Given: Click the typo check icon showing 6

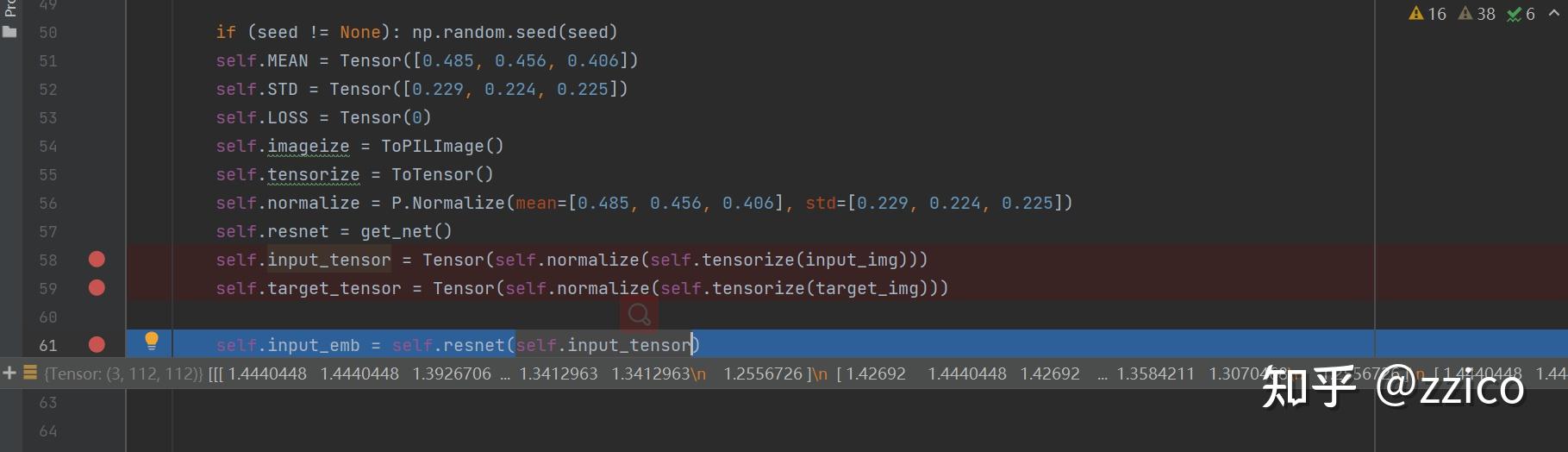Looking at the screenshot, I should (x=1521, y=14).
